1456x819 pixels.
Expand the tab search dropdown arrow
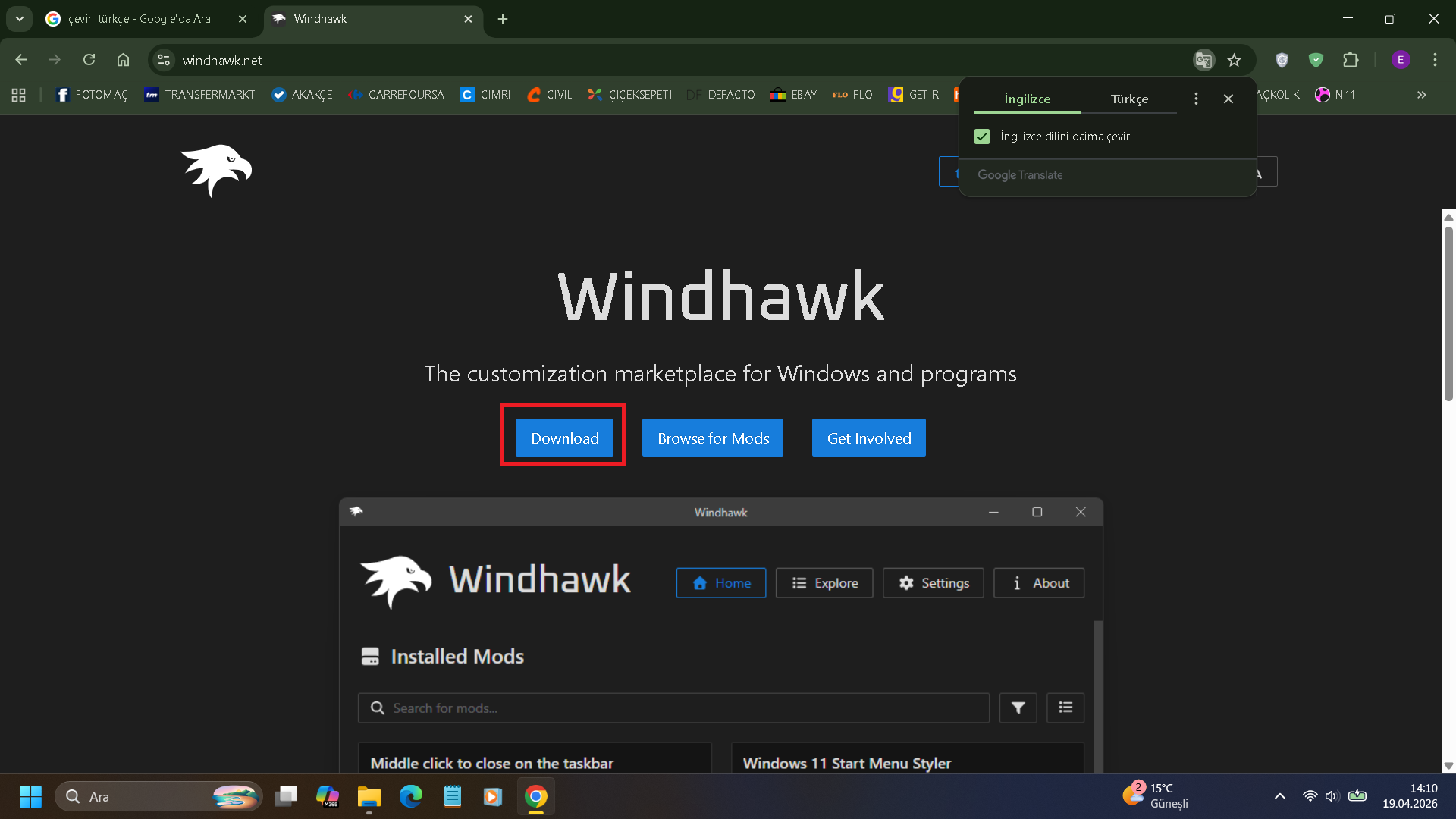point(20,19)
